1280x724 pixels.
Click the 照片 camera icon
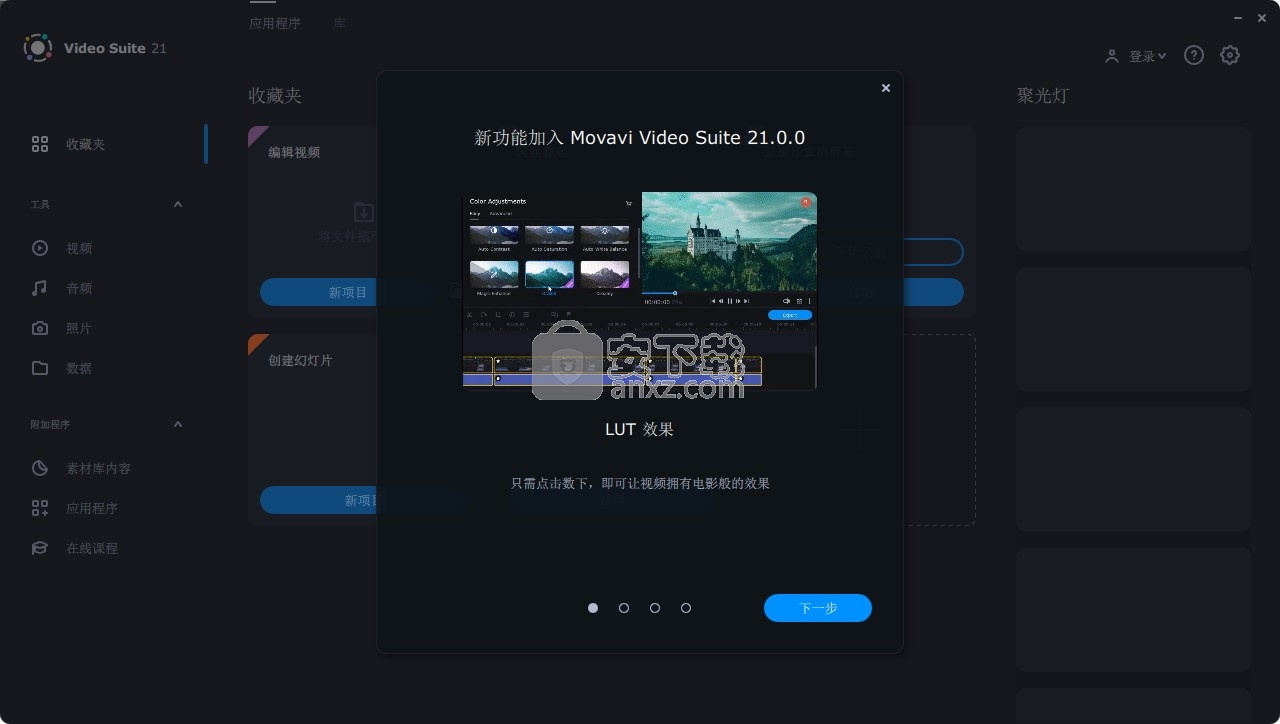coord(40,328)
